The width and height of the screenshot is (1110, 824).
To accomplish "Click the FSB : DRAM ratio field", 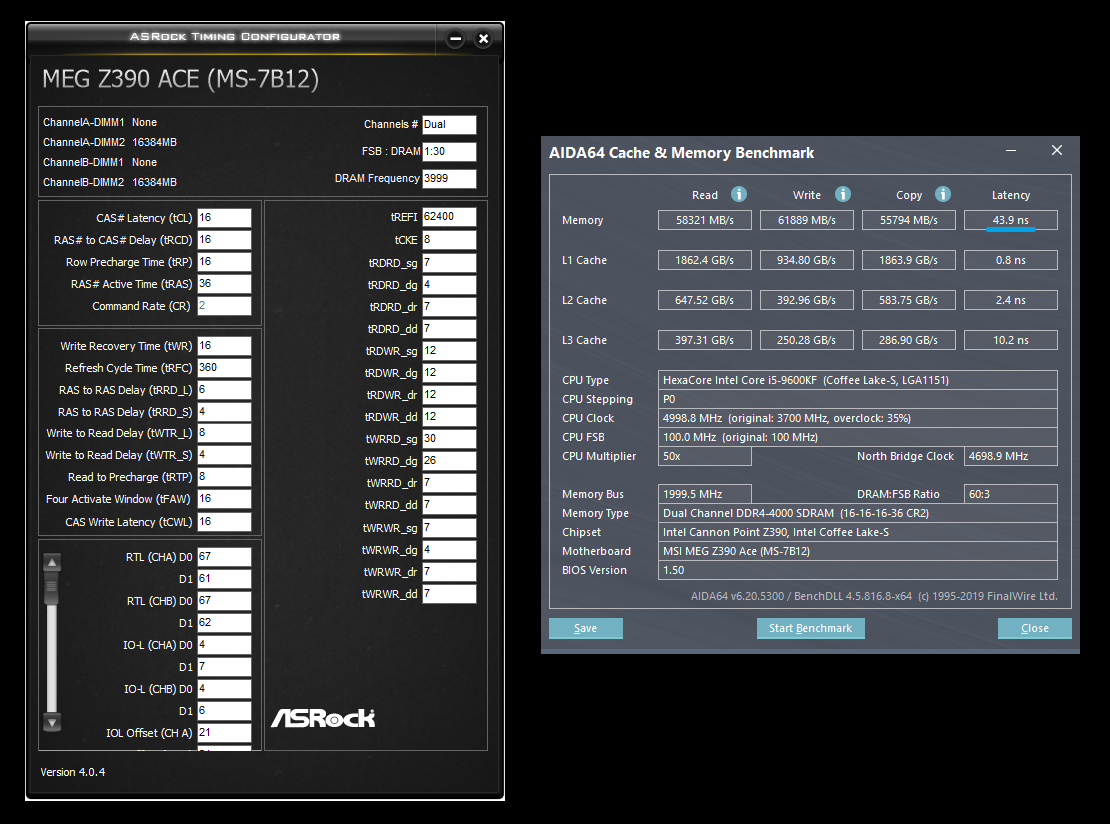I will point(449,151).
